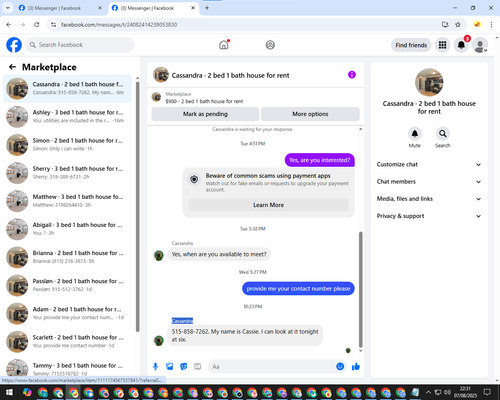Expand Privacy & support section
This screenshot has height=400, width=500.
tap(429, 216)
